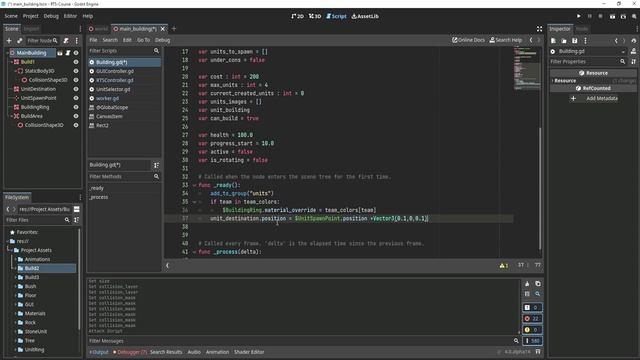Load resource in Inspector
The width and height of the screenshot is (640, 360).
(564, 40)
